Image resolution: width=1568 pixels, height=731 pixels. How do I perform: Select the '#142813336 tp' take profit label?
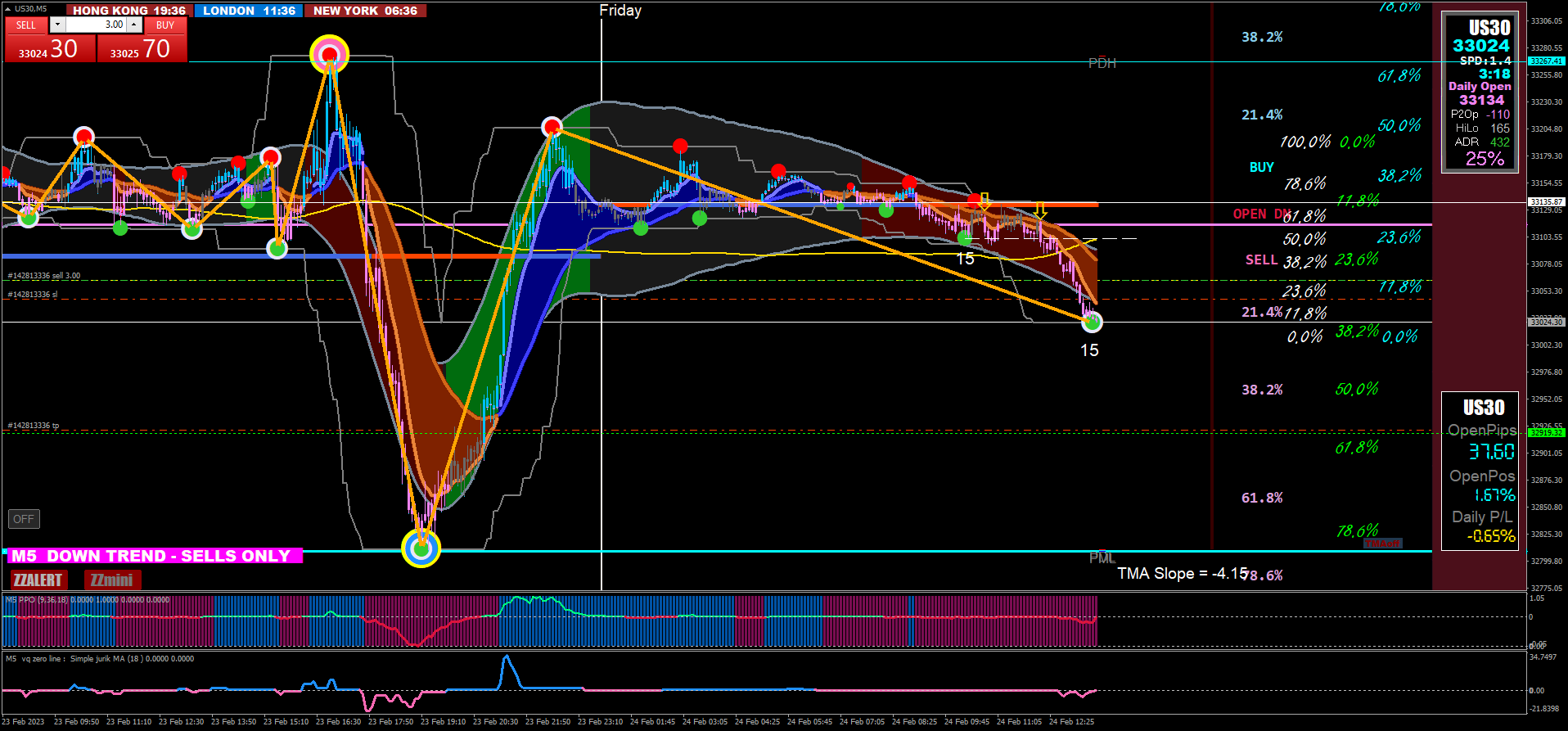coord(34,426)
